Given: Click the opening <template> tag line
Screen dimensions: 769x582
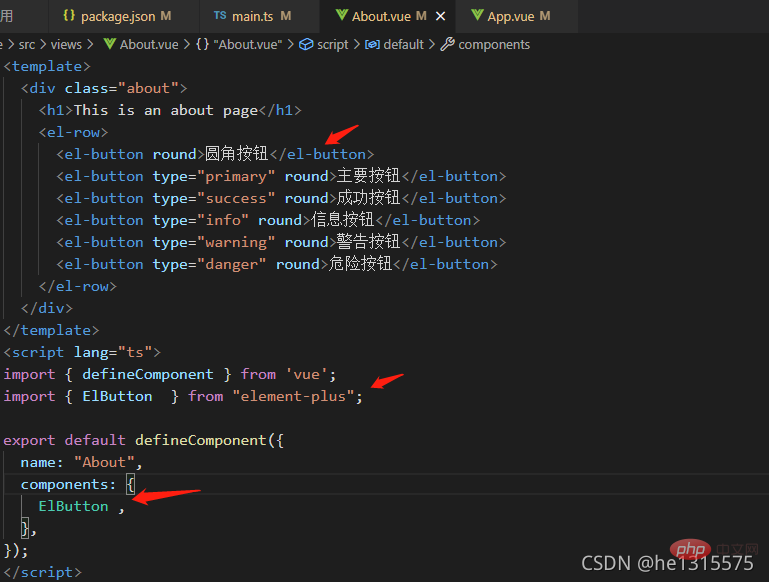Looking at the screenshot, I should [x=47, y=66].
